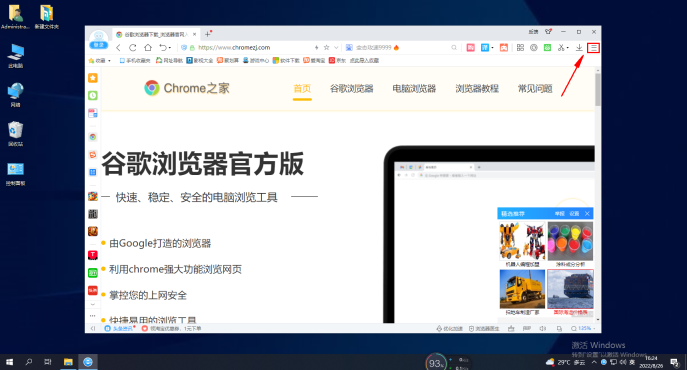Click the undo closed-tab arrow icon
Viewport: 687px width, 370px height.
pyautogui.click(x=163, y=48)
